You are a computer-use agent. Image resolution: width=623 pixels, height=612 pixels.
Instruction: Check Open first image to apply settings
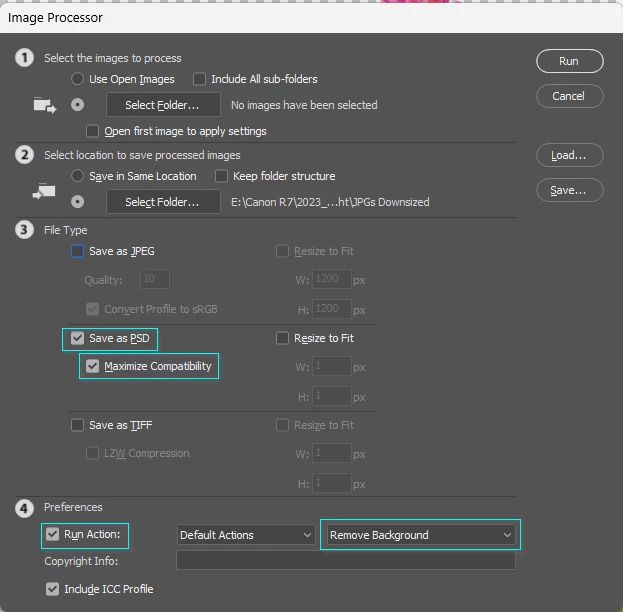click(92, 131)
